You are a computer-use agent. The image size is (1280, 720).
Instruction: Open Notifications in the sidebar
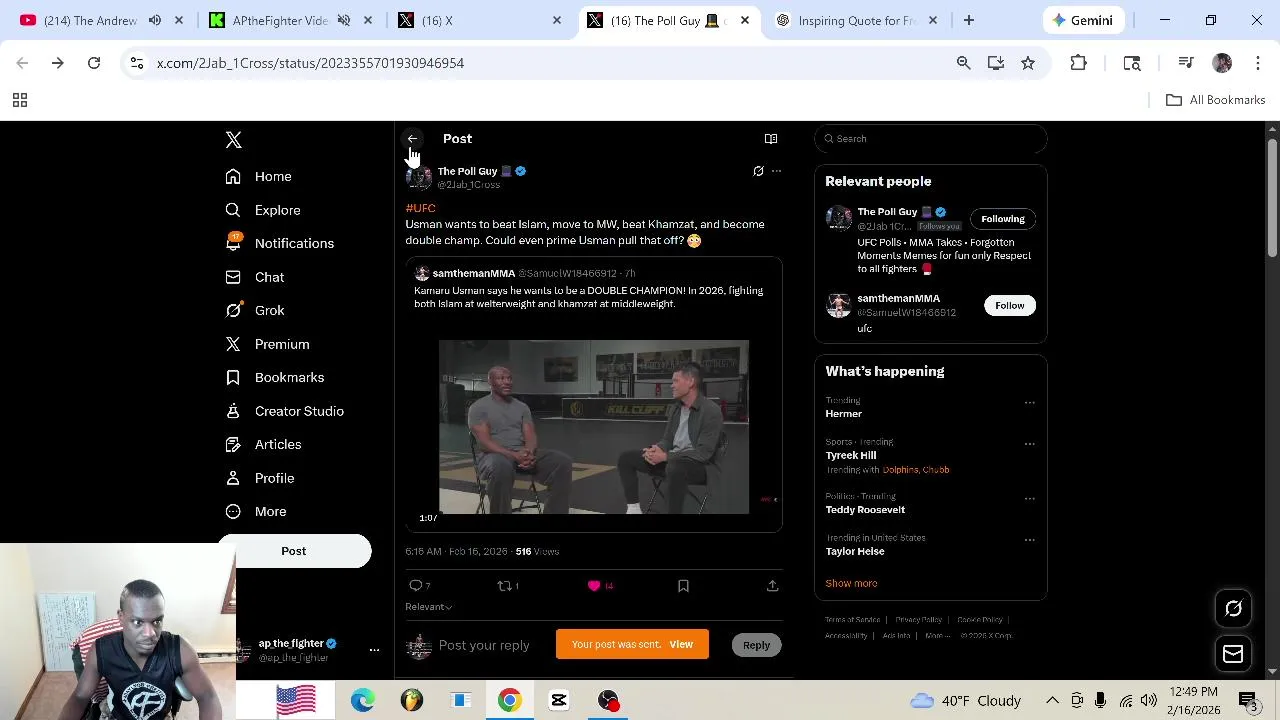pos(280,243)
